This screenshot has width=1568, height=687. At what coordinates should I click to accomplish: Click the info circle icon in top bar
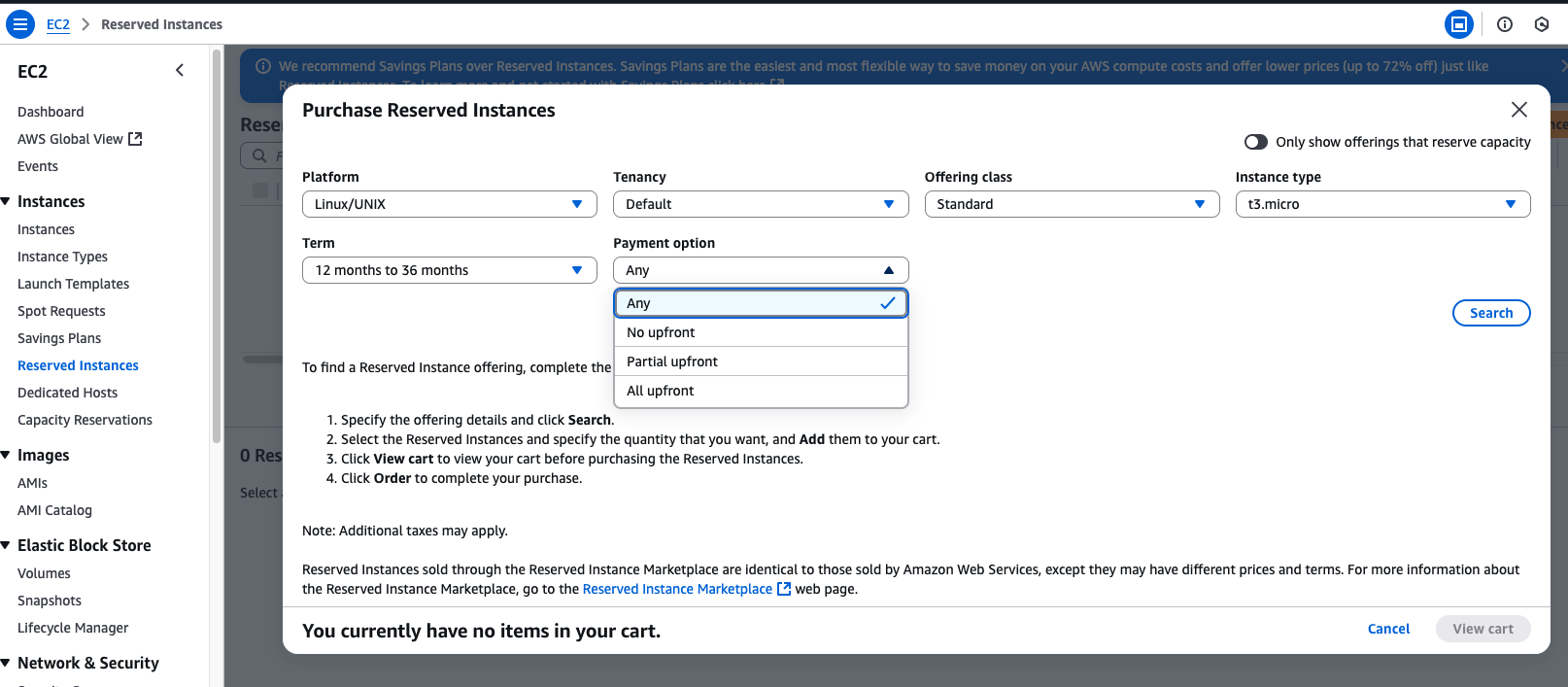(x=1505, y=24)
